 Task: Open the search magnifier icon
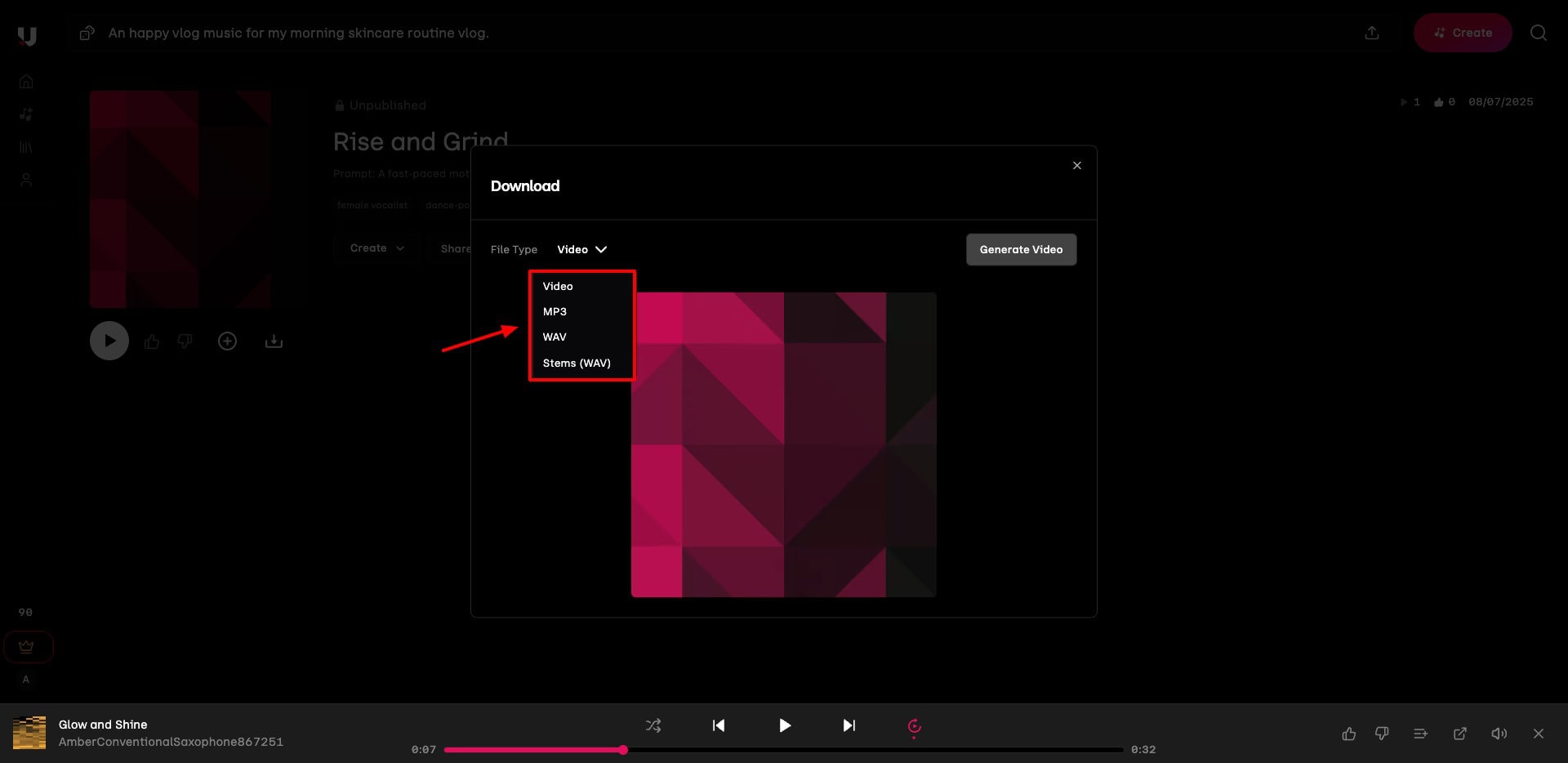(x=1538, y=33)
